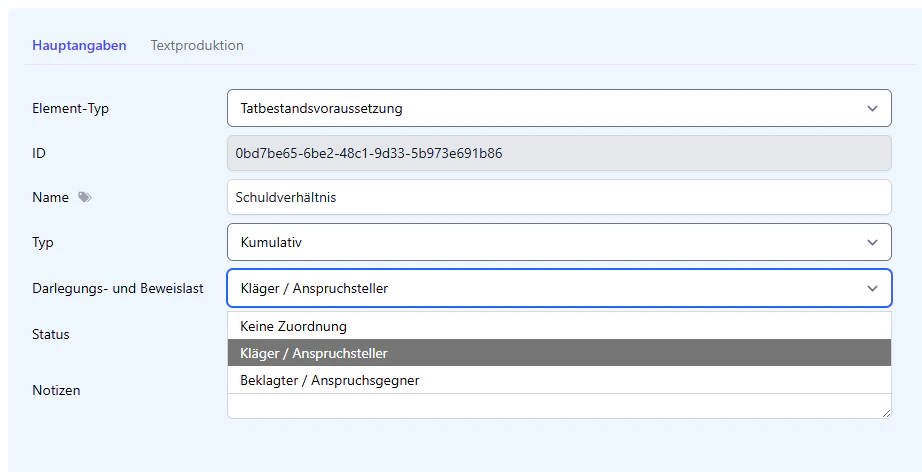Choose Beklagter / Anspruchsgegner option
The height and width of the screenshot is (472, 922).
[559, 380]
